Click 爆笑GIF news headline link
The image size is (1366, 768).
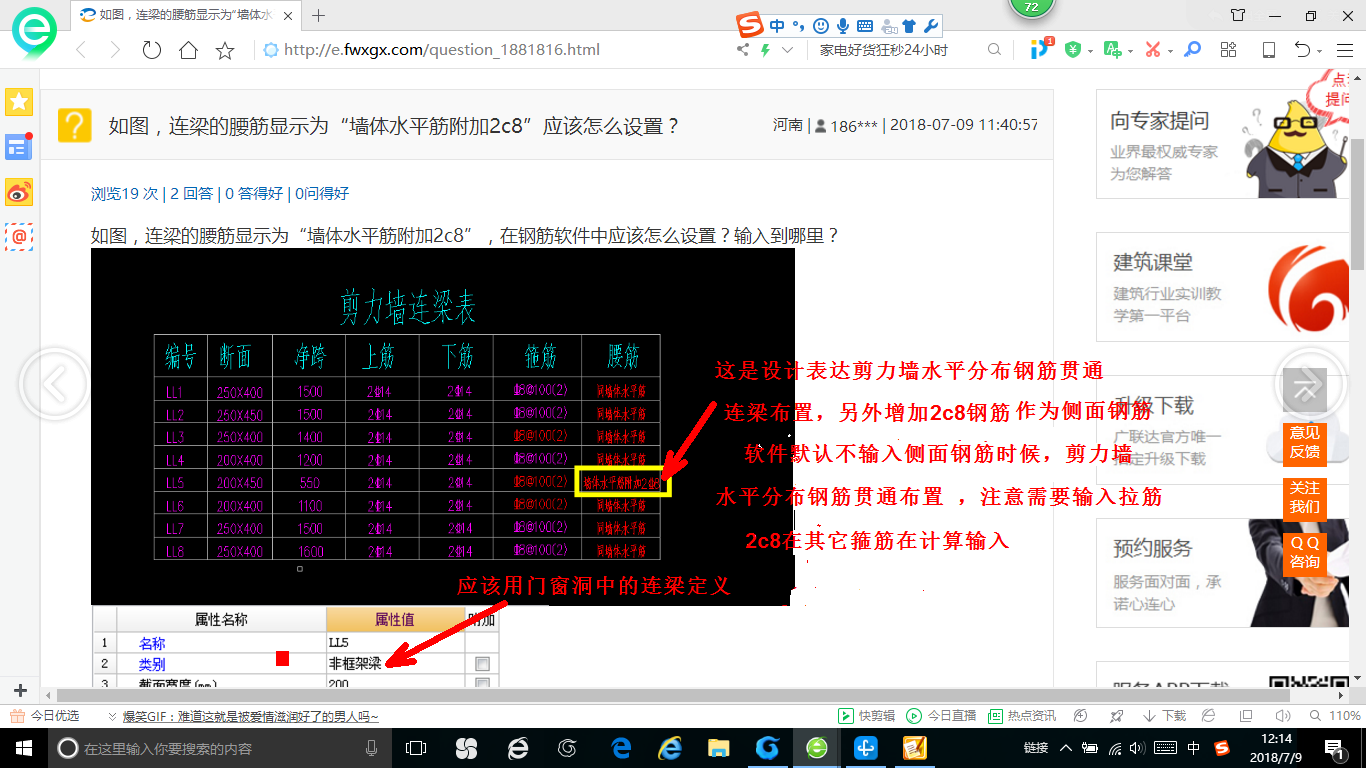[250, 717]
